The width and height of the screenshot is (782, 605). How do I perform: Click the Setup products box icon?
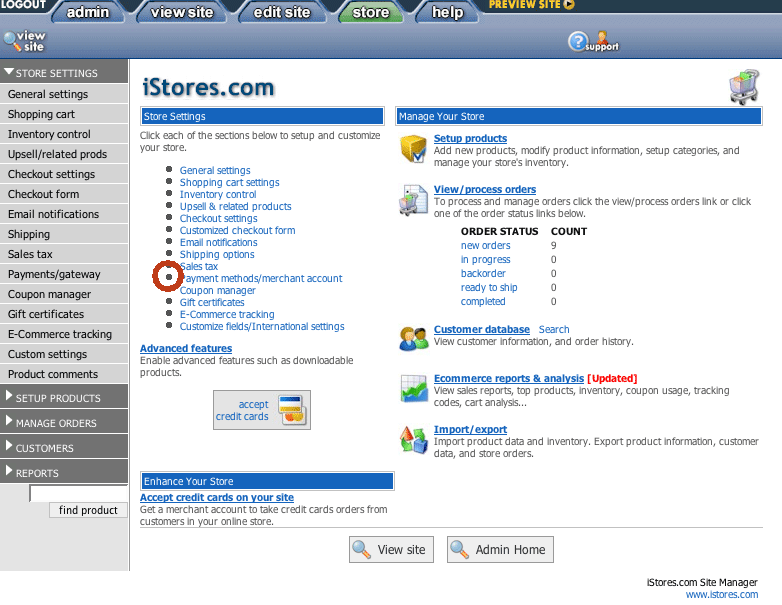point(414,148)
